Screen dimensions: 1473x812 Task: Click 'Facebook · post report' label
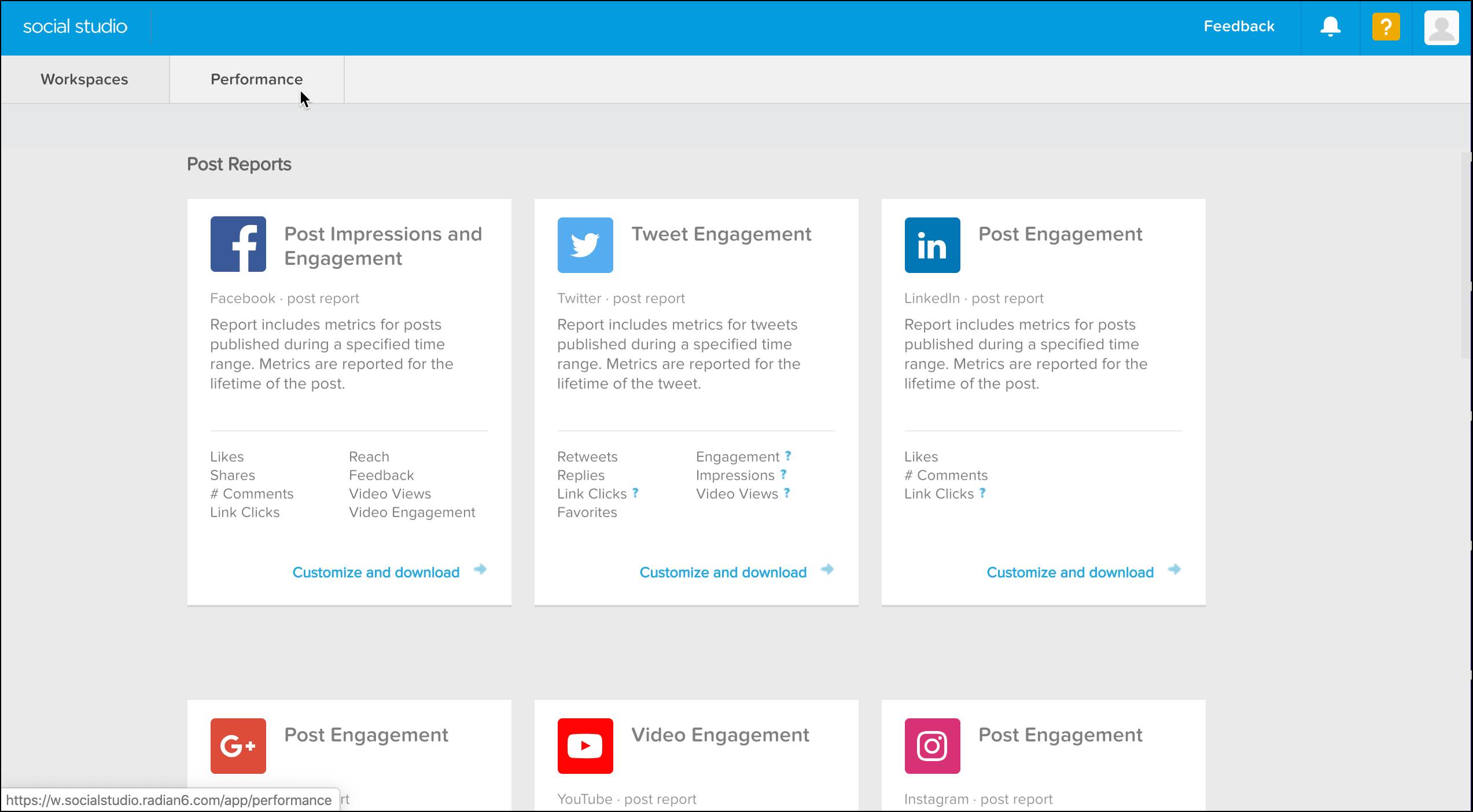coord(285,298)
